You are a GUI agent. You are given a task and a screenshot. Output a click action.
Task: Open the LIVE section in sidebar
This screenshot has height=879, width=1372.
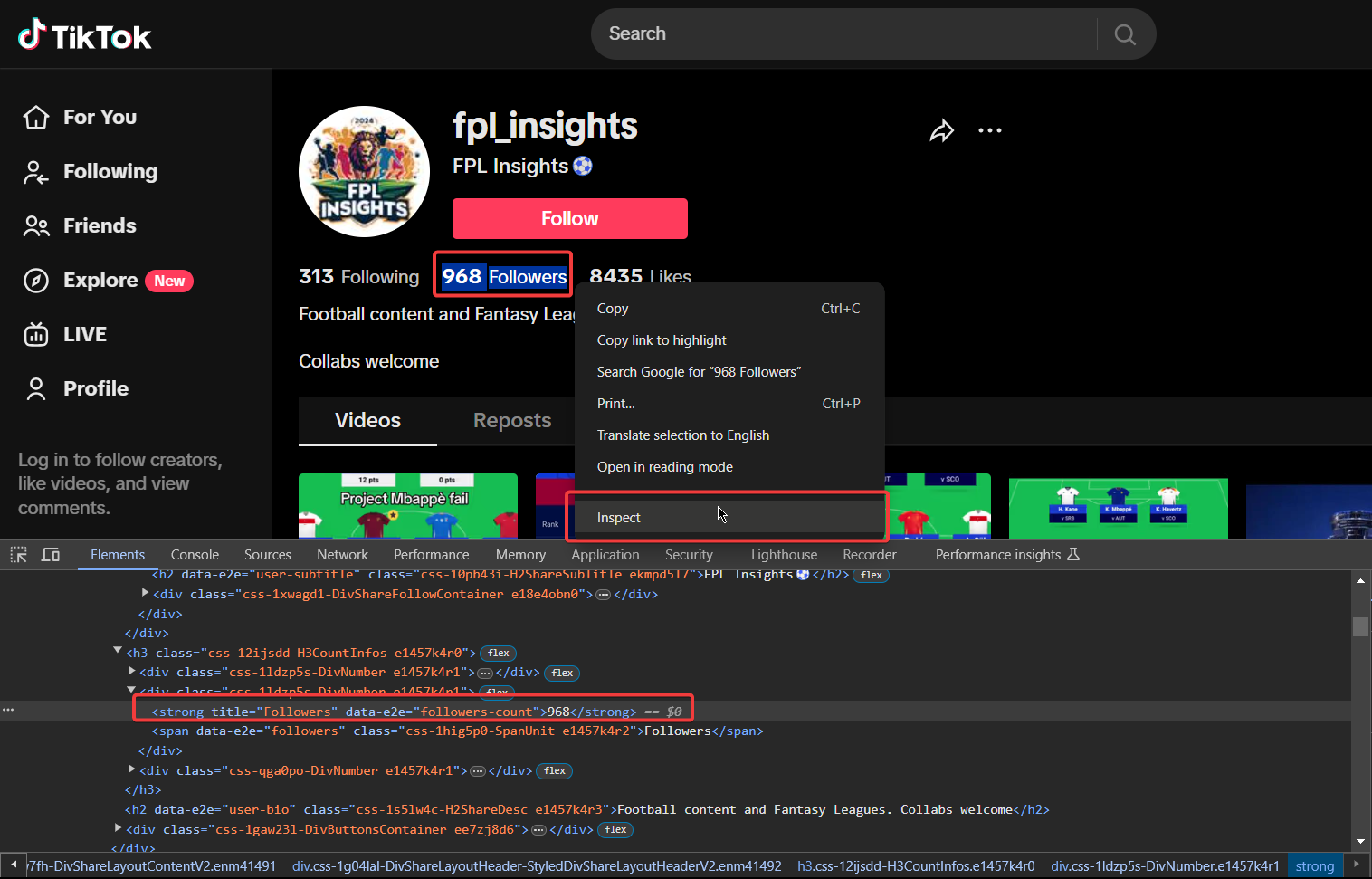point(84,334)
